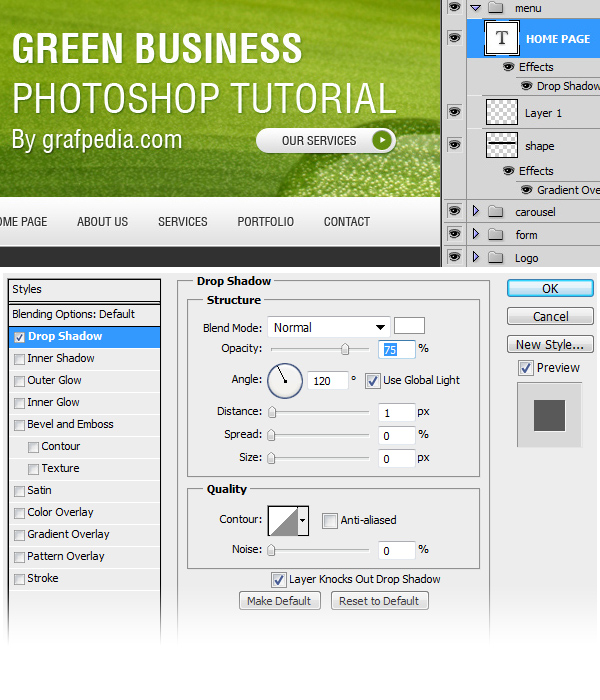Viewport: 600px width, 700px height.
Task: Select the HOME PAGE text layer thumbnail
Action: click(x=502, y=38)
